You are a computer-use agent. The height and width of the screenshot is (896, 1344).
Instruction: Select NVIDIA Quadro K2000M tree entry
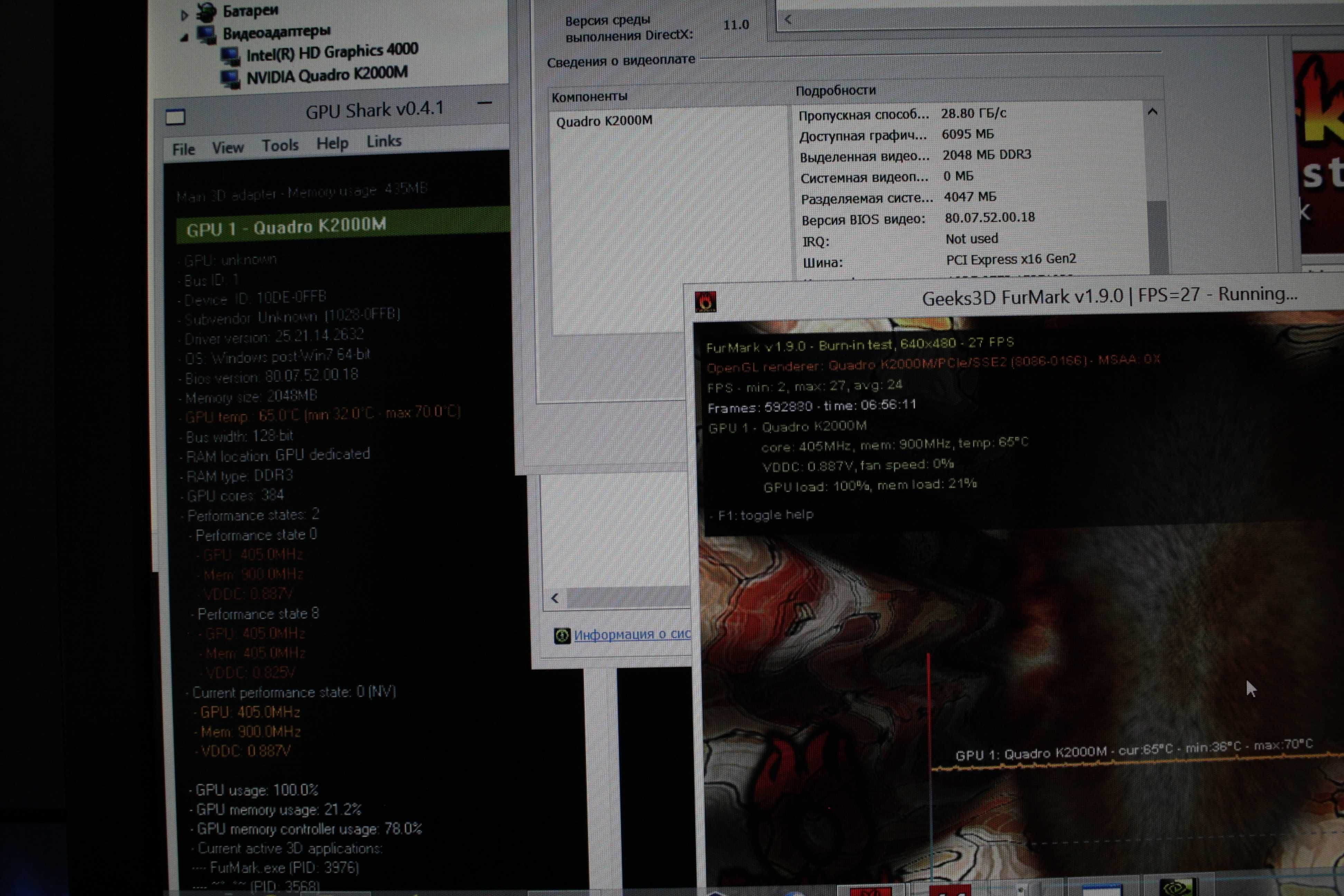coord(327,75)
